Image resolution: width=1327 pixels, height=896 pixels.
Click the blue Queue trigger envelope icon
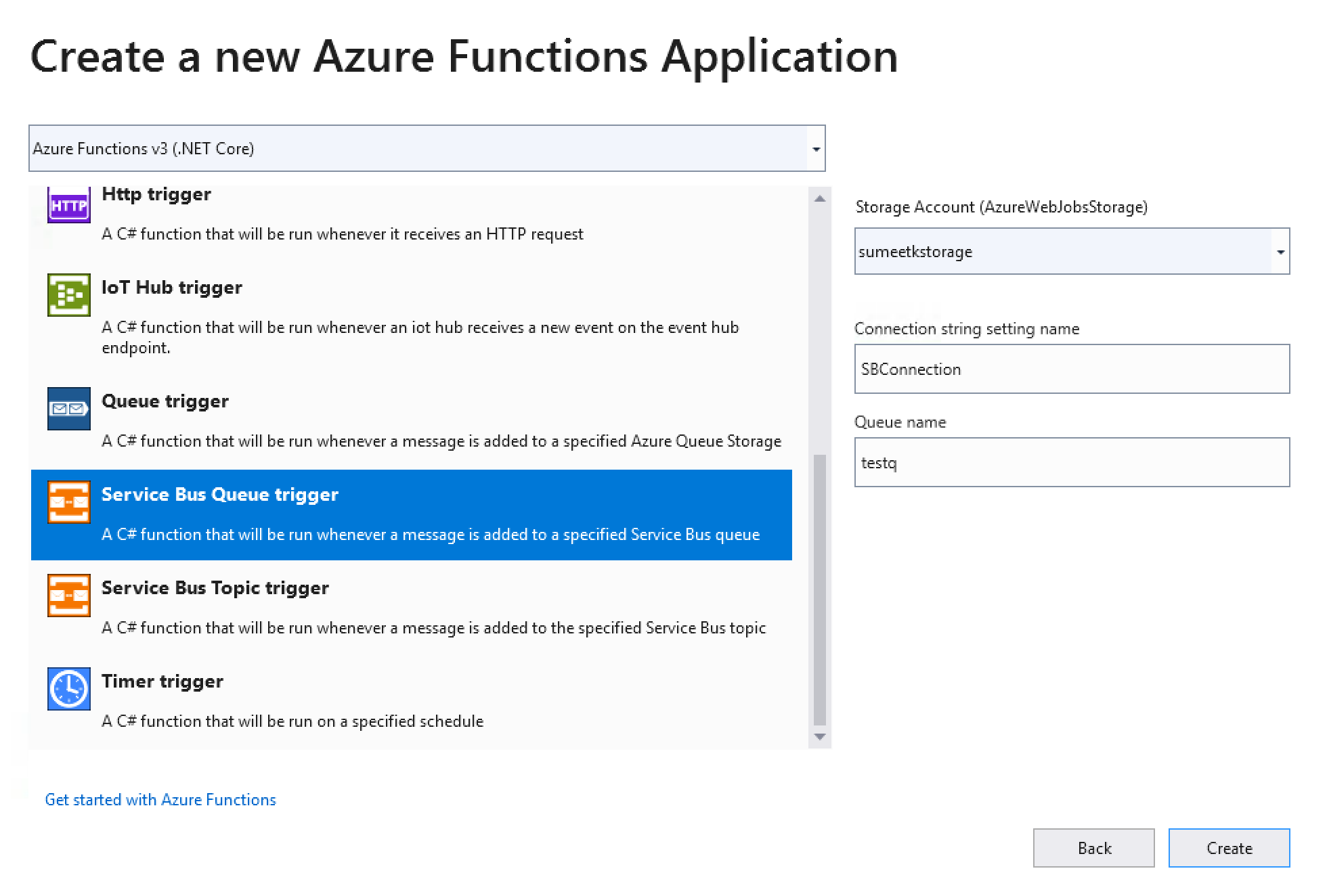point(68,409)
